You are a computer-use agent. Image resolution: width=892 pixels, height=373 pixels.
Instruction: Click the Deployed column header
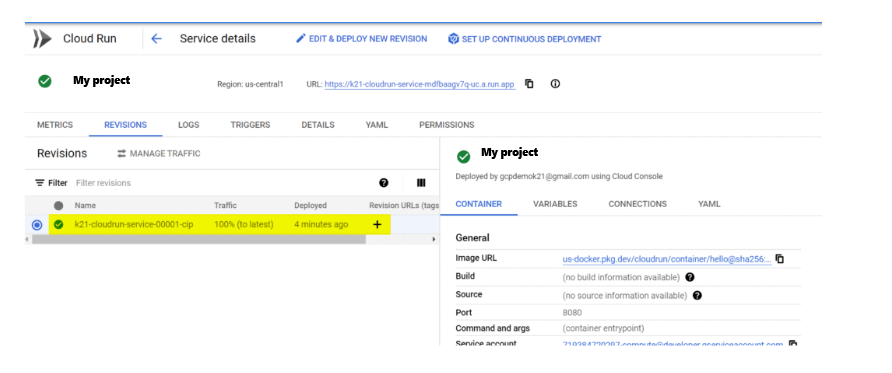[x=311, y=205]
